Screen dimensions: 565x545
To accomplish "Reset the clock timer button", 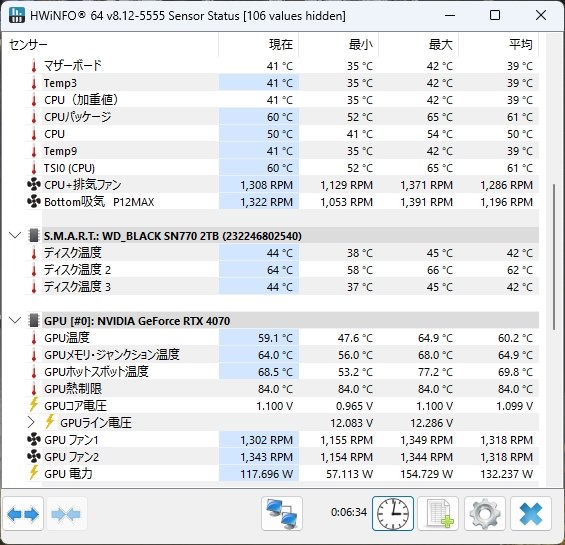I will pyautogui.click(x=393, y=514).
